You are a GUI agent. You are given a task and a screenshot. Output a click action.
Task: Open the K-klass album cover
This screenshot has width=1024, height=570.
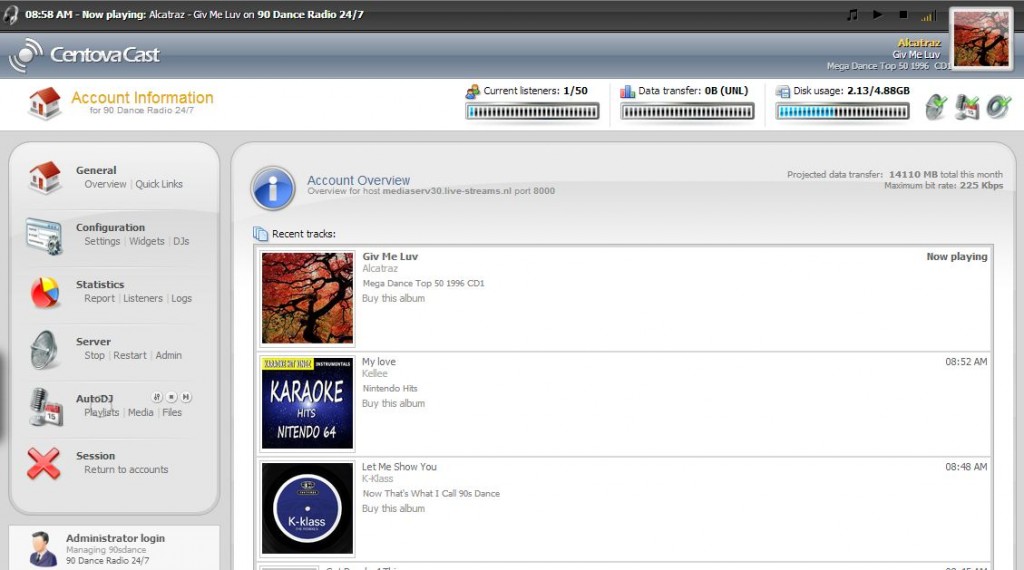(x=307, y=509)
